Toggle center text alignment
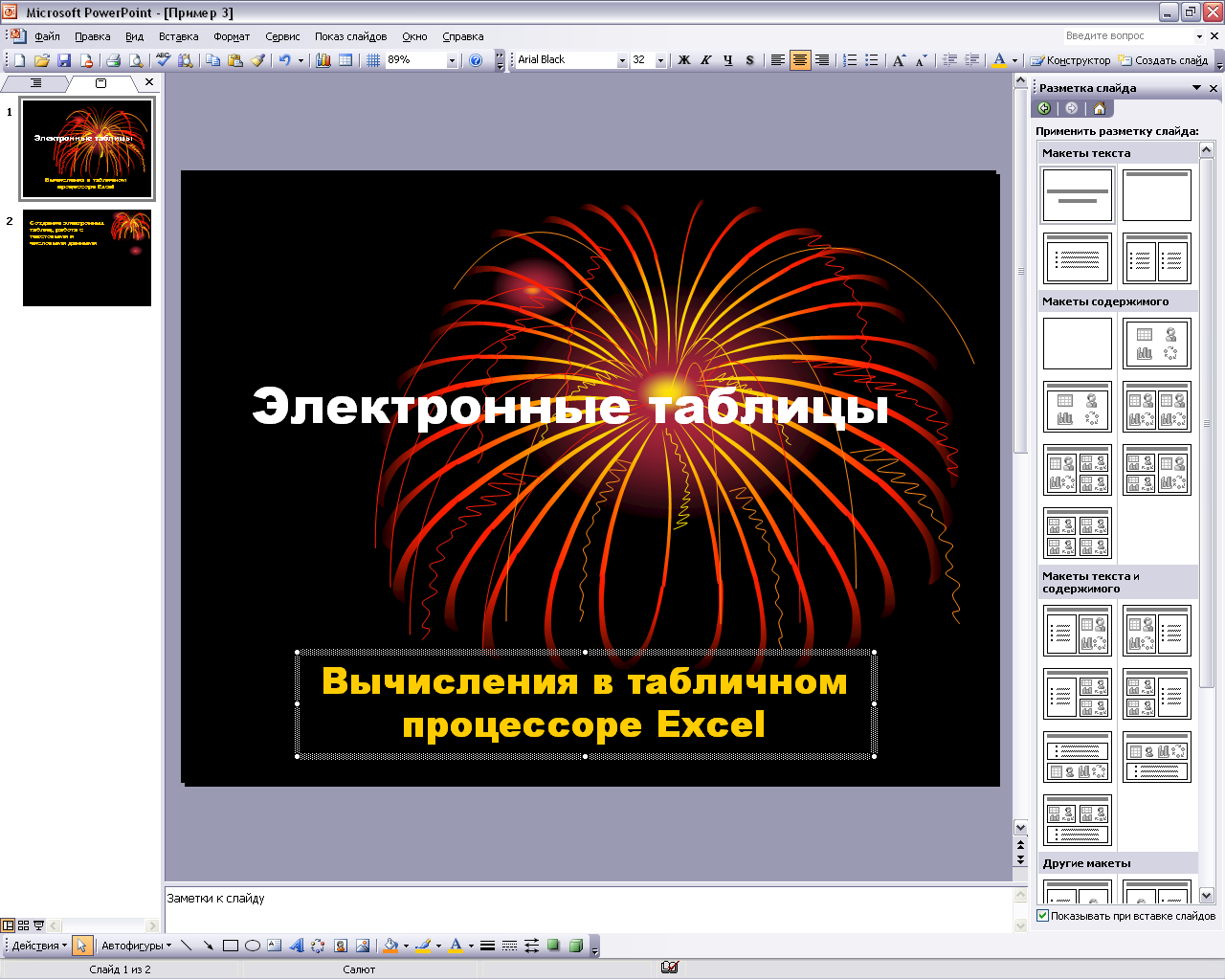The width and height of the screenshot is (1225, 980). (x=800, y=60)
